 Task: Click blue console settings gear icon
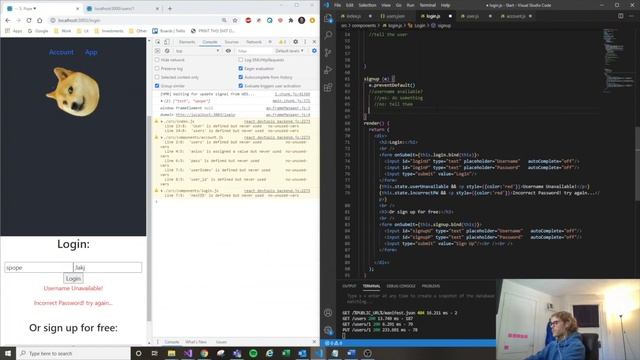tap(314, 51)
